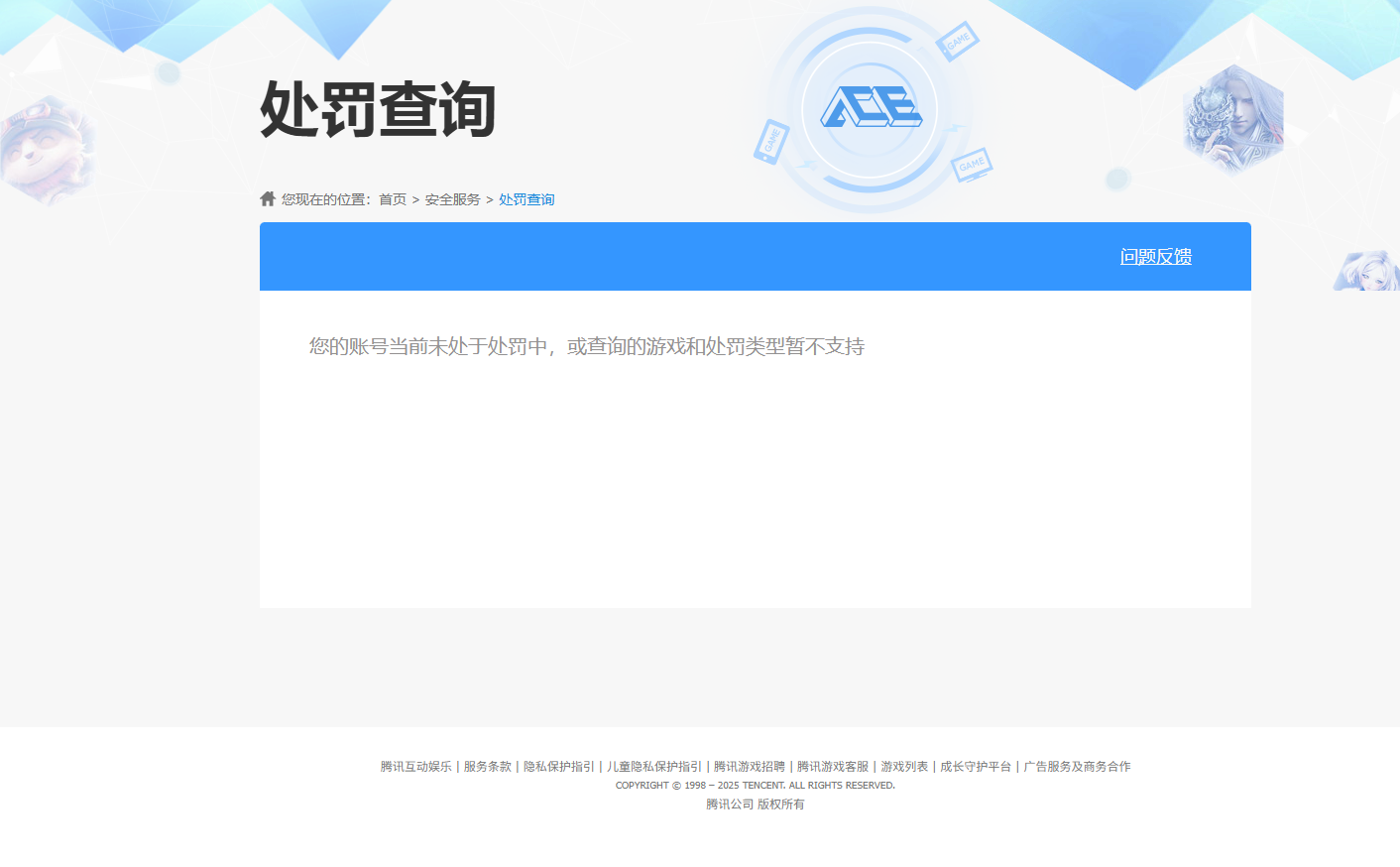Contact 腾讯游戏客服 customer service
Screen dimensions: 1400x867
click(x=834, y=766)
